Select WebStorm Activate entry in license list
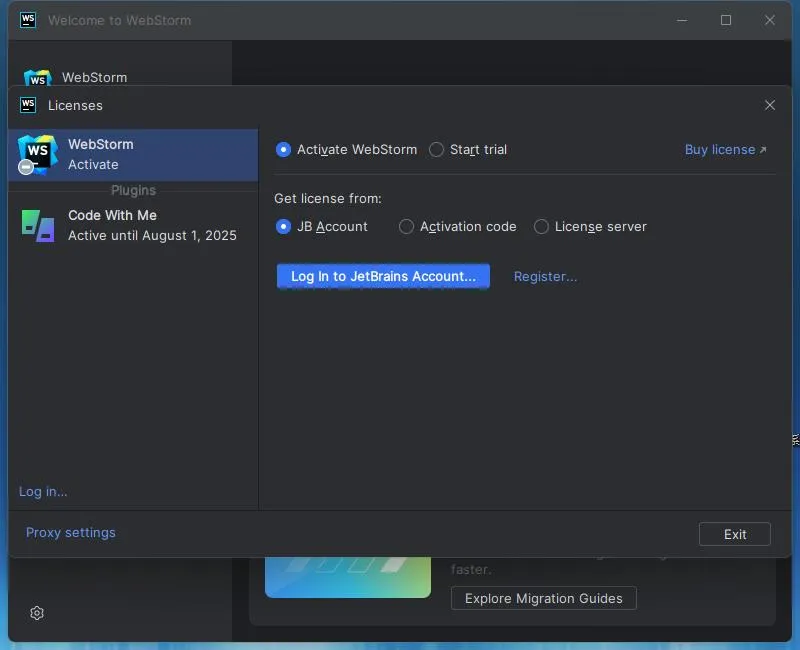Screen dimensions: 800x650 pyautogui.click(x=133, y=155)
